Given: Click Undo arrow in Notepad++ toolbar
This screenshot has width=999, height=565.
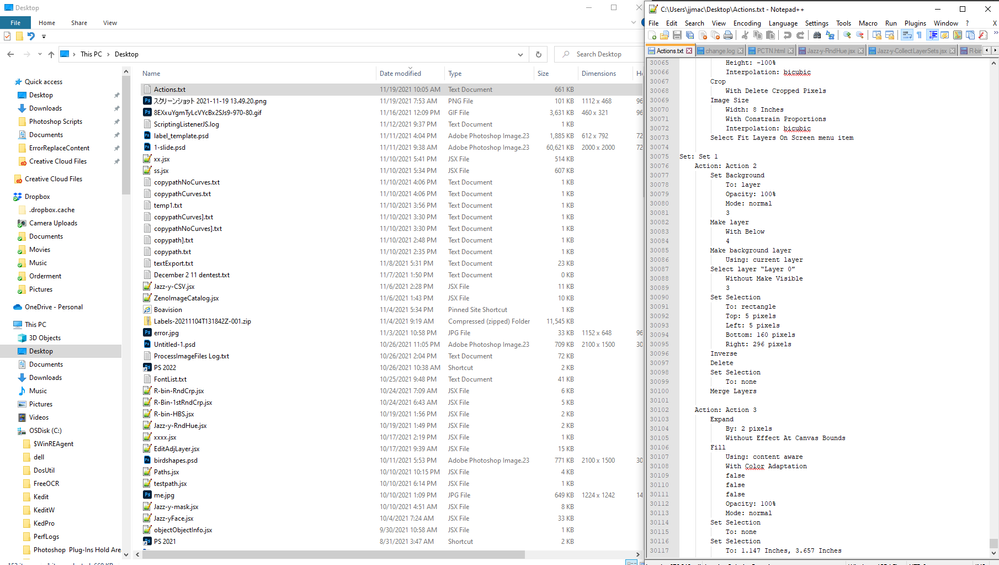Looking at the screenshot, I should pos(787,35).
